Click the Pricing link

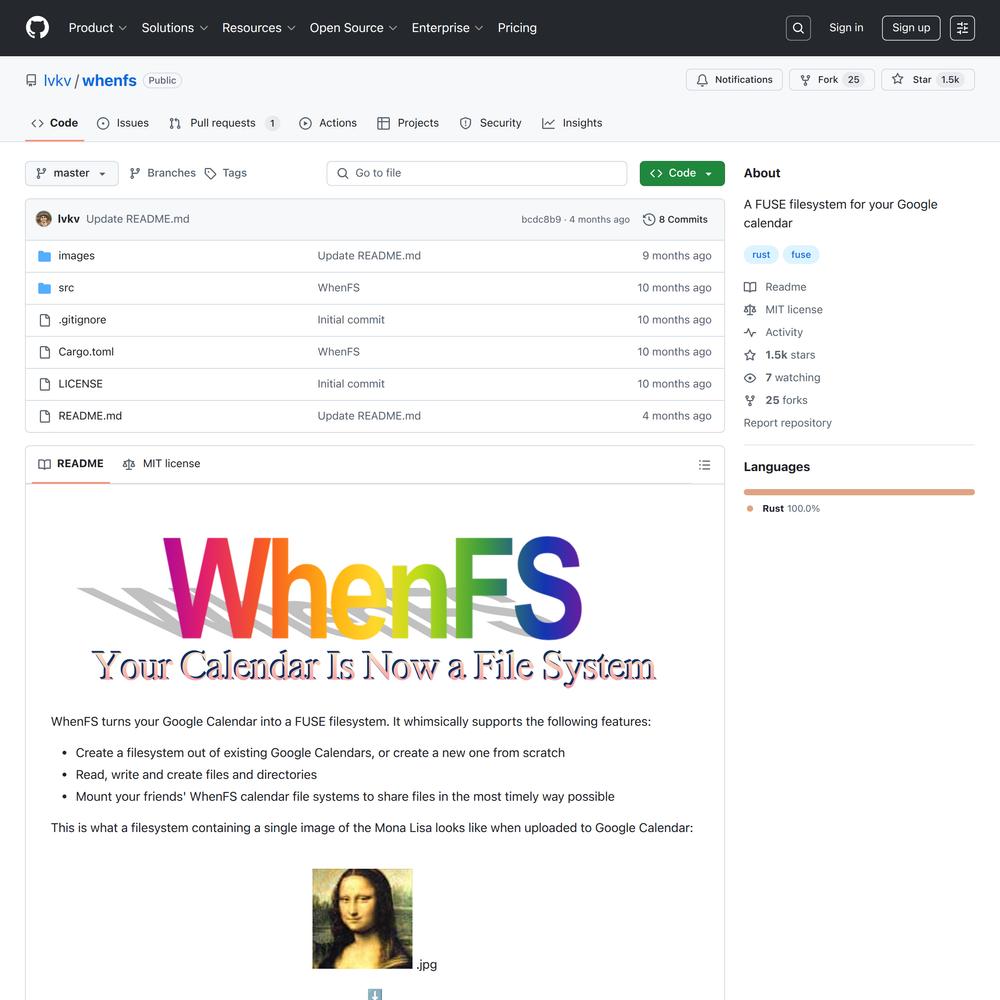[517, 28]
